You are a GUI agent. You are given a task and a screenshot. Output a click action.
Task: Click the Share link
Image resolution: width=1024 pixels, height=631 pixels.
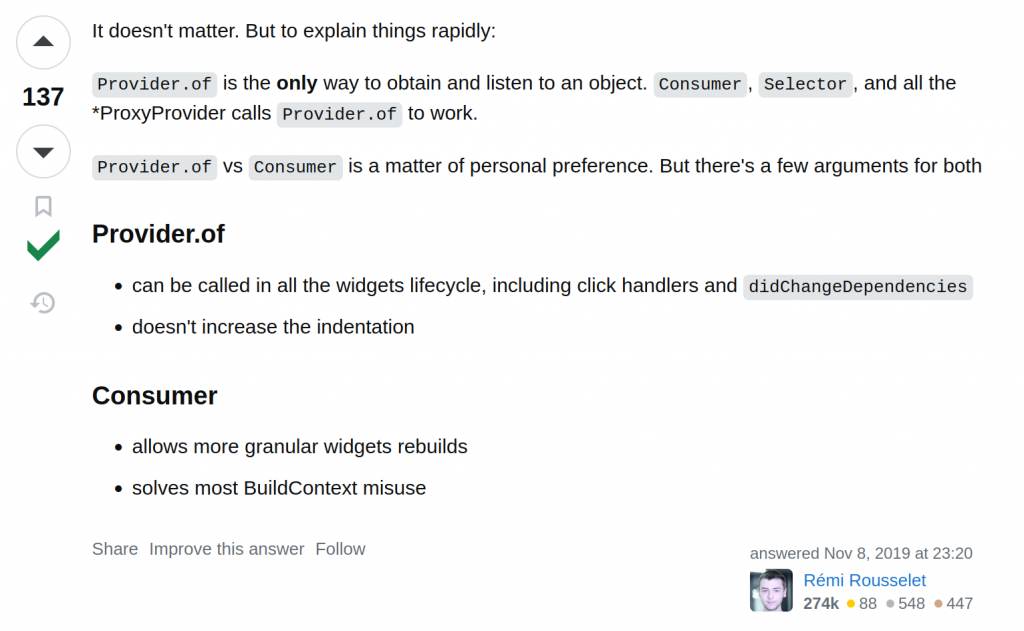115,549
